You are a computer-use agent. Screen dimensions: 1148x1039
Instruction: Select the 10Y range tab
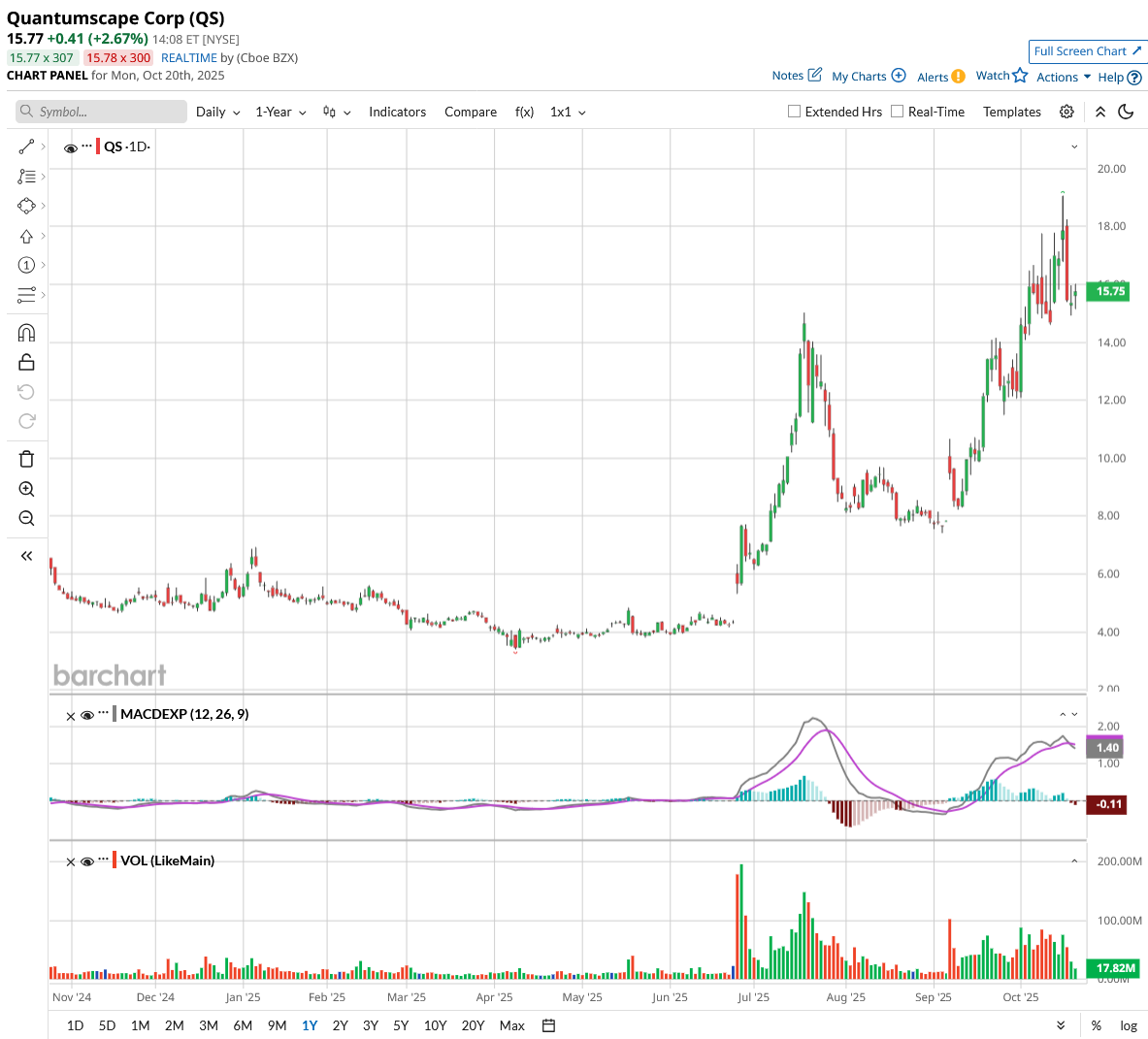tap(435, 1025)
